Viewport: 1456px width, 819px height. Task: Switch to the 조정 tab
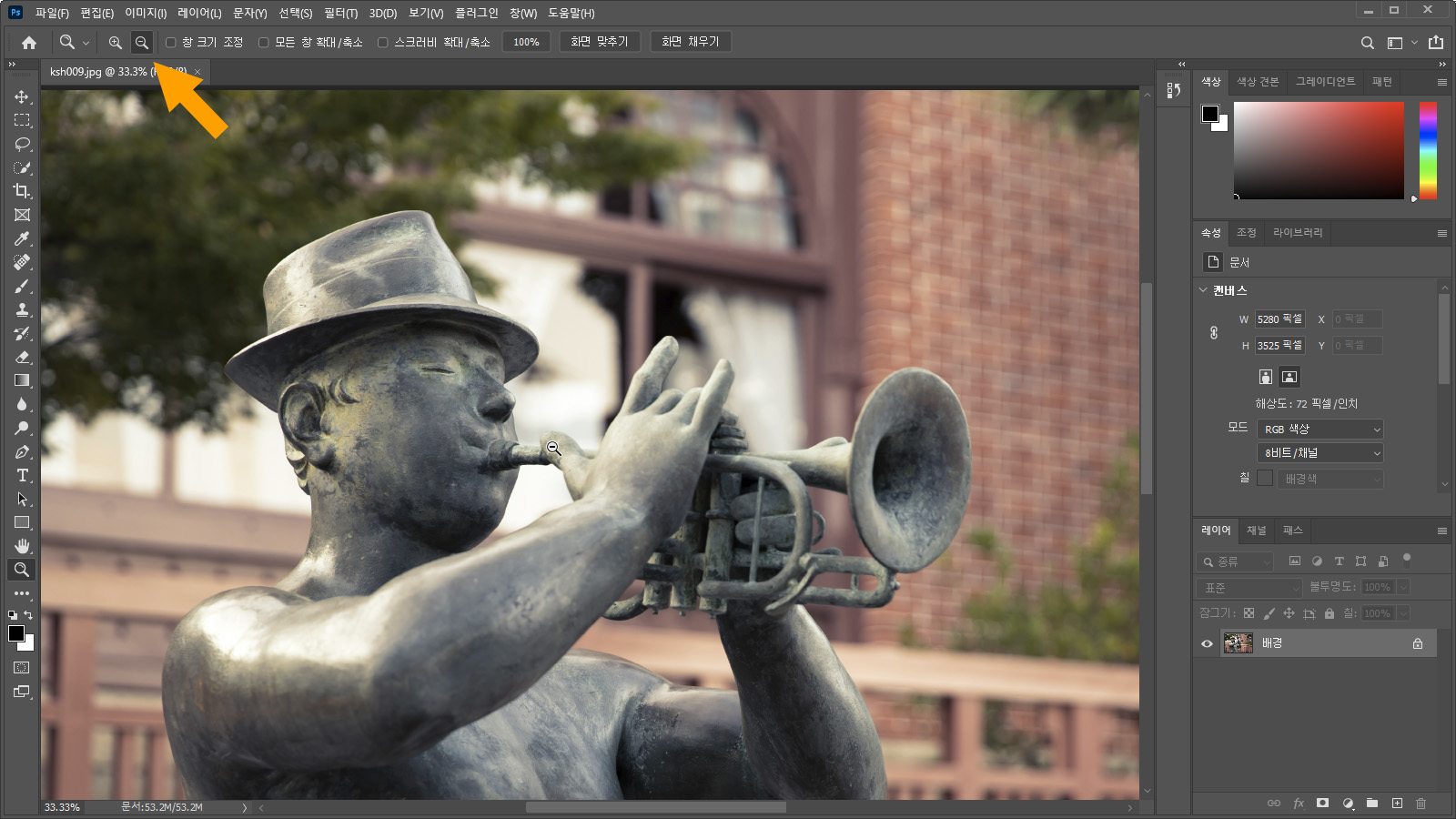click(x=1247, y=233)
